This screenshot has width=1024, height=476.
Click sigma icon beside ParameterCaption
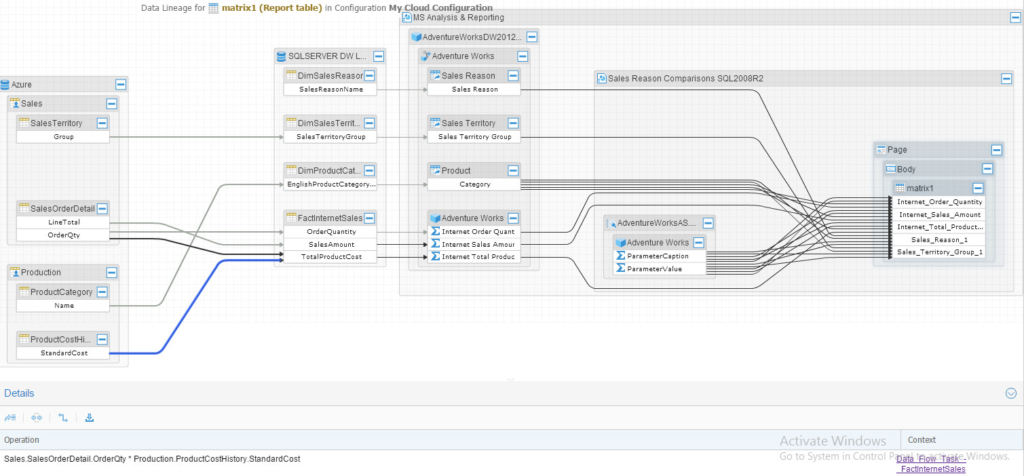click(621, 256)
